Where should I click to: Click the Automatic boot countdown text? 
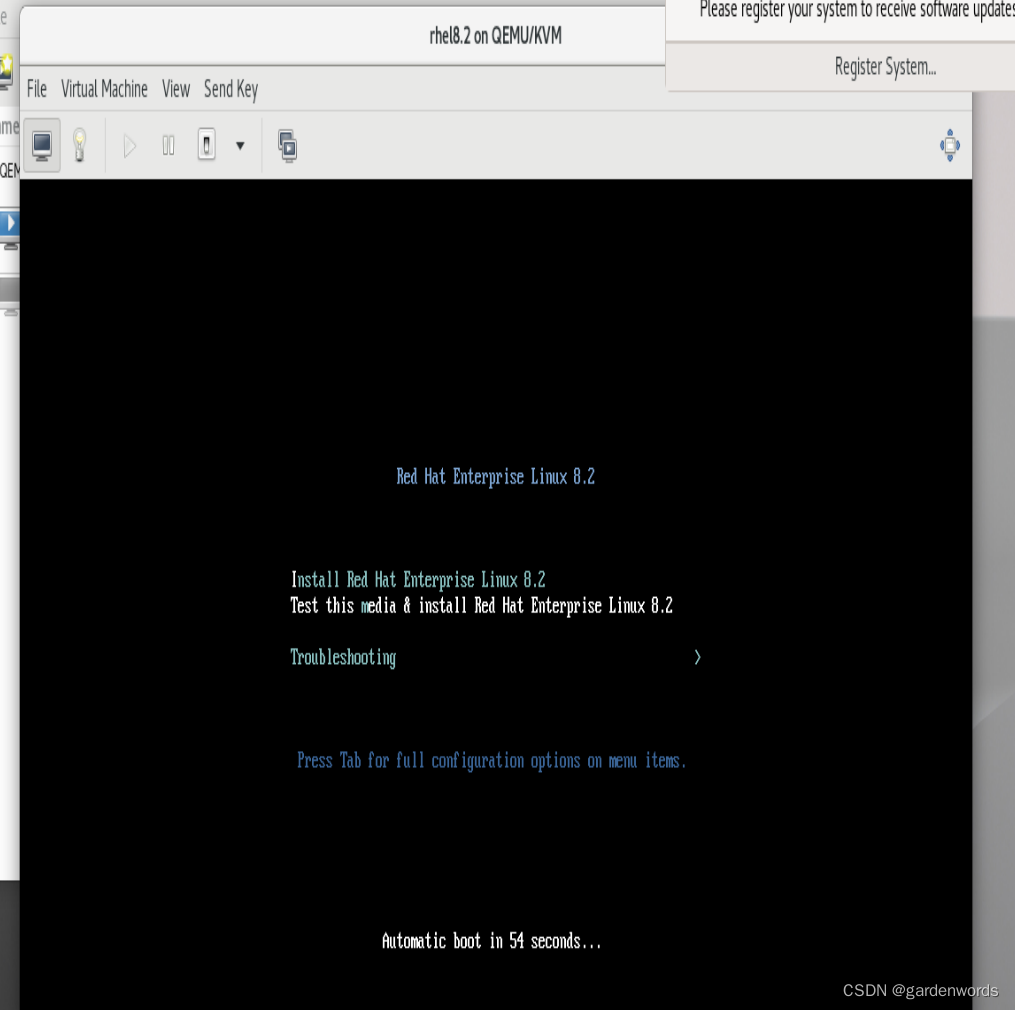pyautogui.click(x=491, y=941)
